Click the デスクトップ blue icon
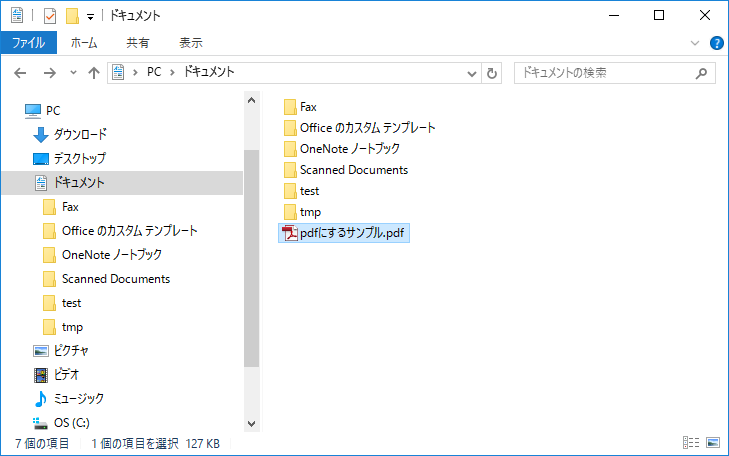Image resolution: width=729 pixels, height=456 pixels. (41, 159)
